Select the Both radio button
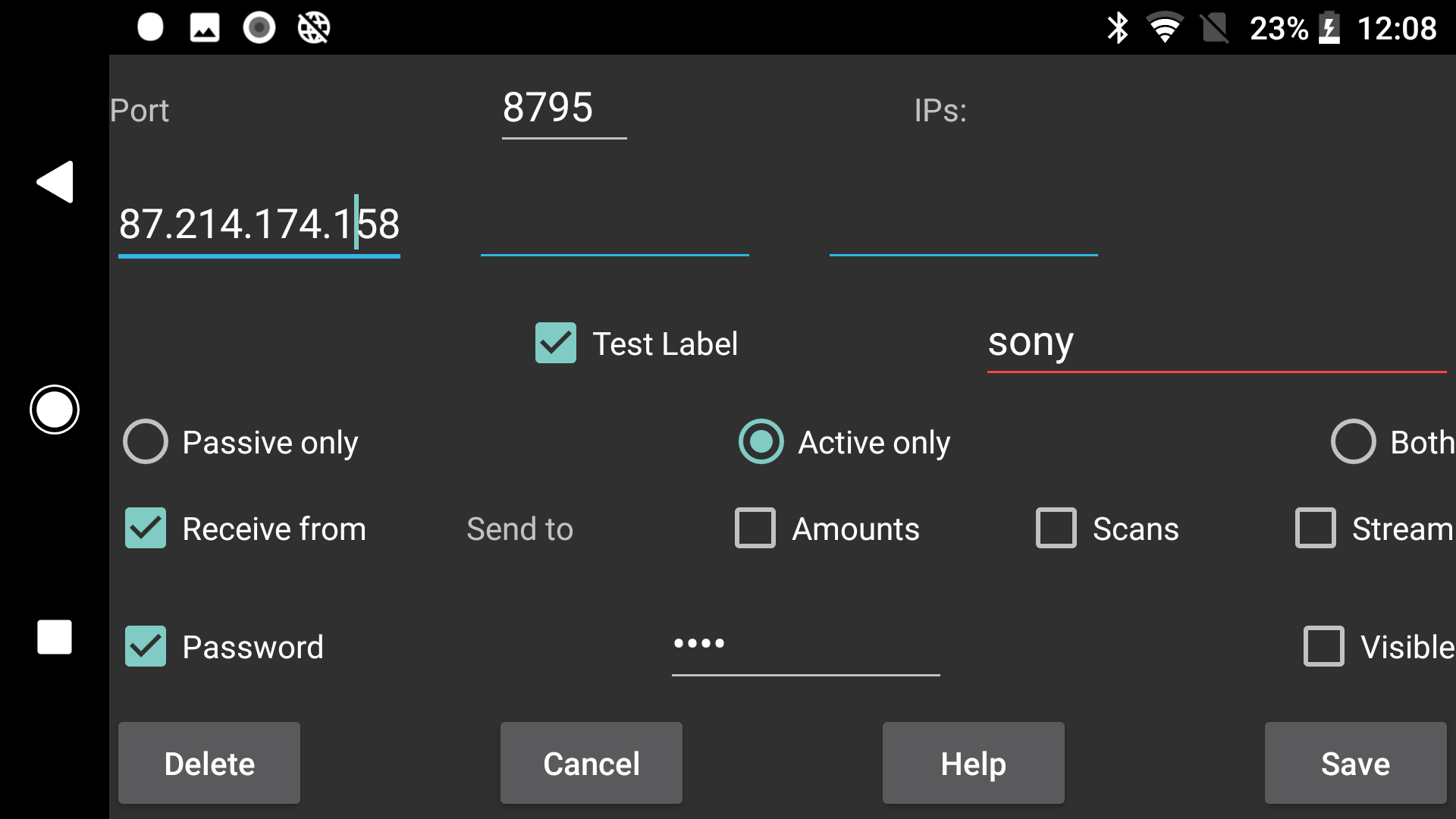This screenshot has height=819, width=1456. [1352, 442]
